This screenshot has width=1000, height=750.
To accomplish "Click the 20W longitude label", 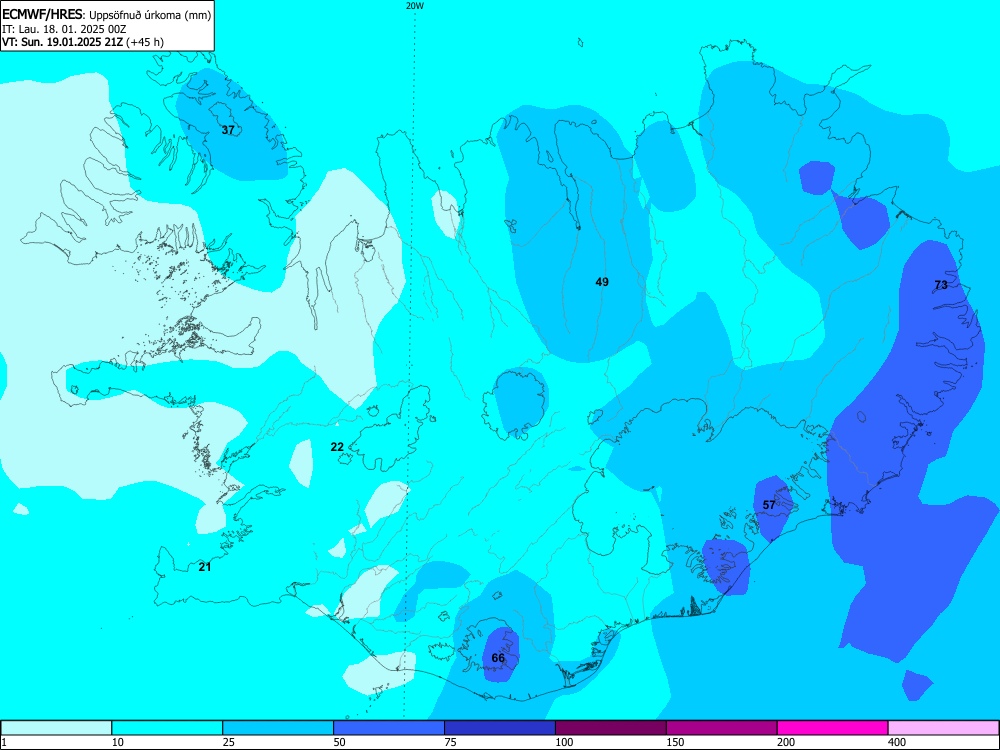I will (415, 6).
